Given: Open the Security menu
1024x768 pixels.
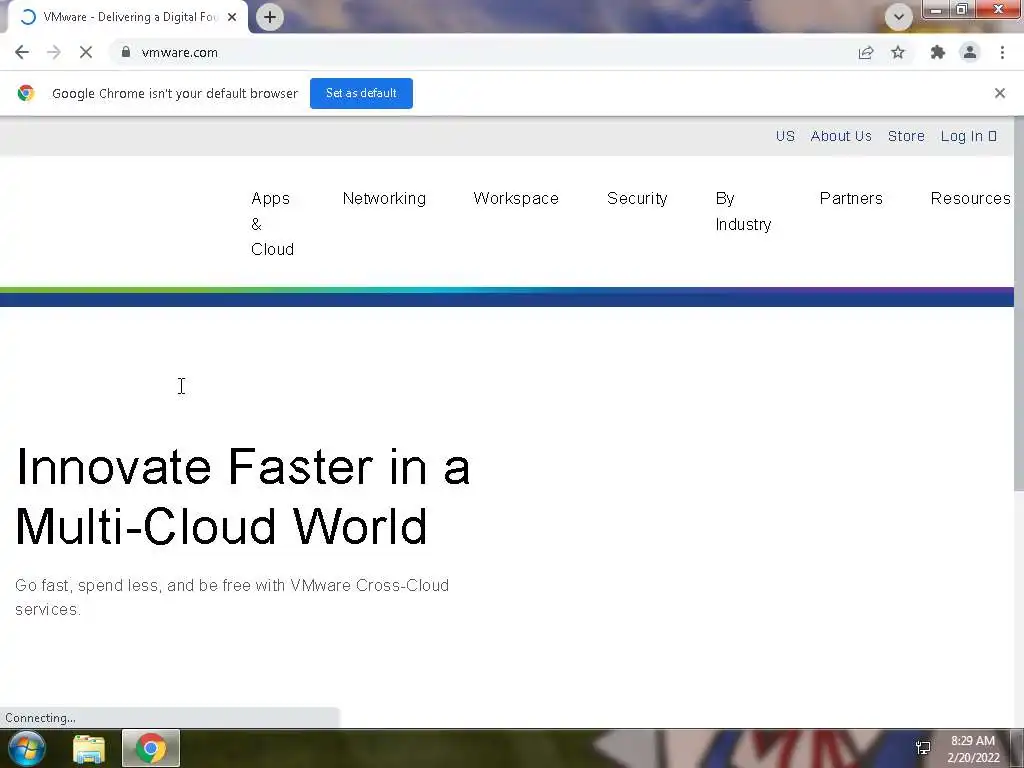Looking at the screenshot, I should coord(637,198).
